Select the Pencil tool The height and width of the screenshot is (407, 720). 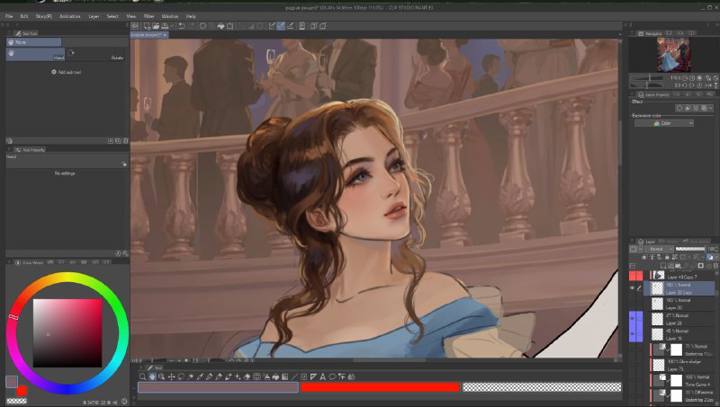pos(219,377)
